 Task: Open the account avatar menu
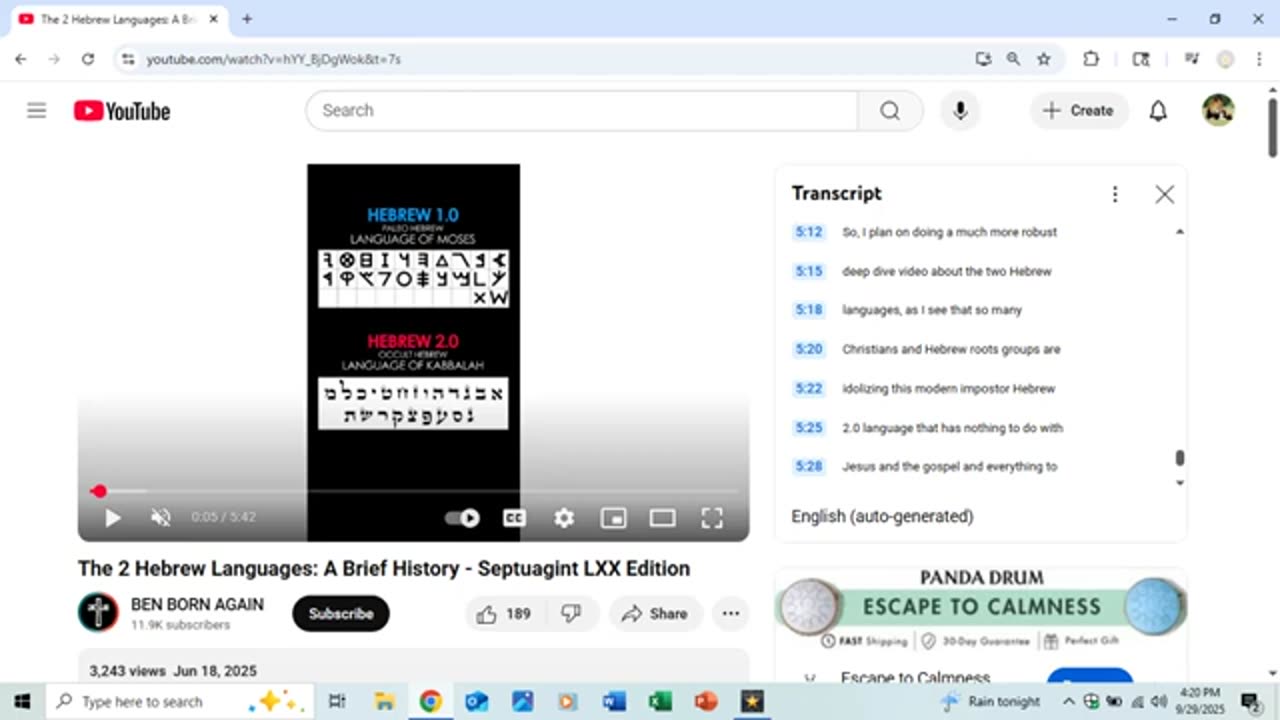pyautogui.click(x=1218, y=110)
